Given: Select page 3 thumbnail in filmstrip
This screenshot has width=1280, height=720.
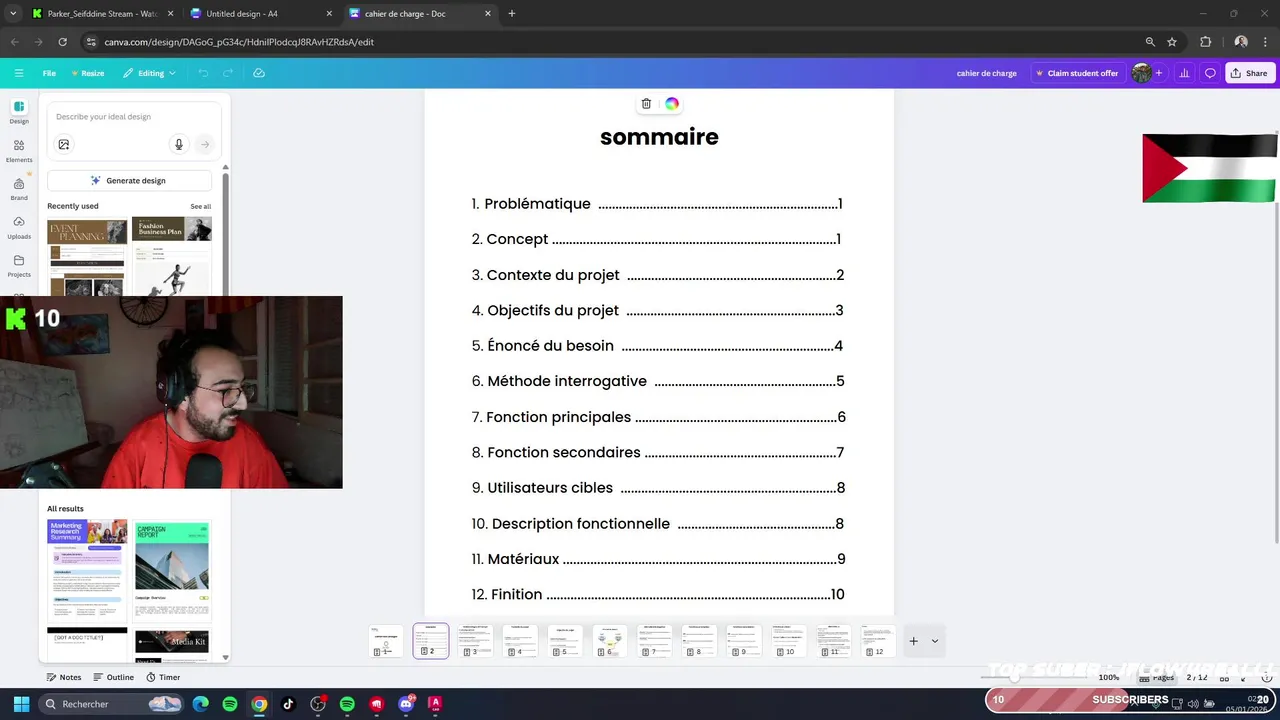Looking at the screenshot, I should (476, 641).
